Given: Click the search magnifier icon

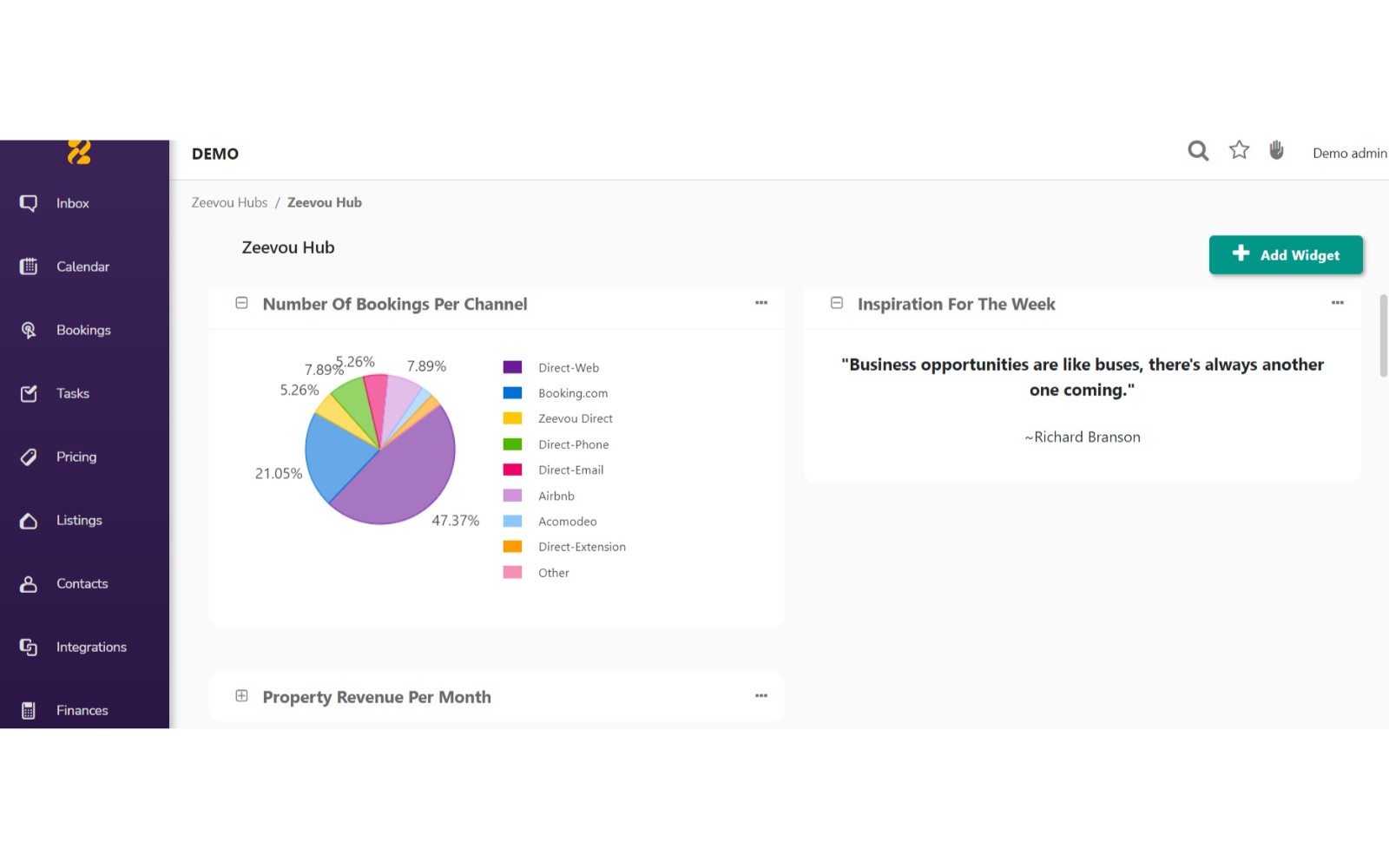Looking at the screenshot, I should click(1198, 151).
